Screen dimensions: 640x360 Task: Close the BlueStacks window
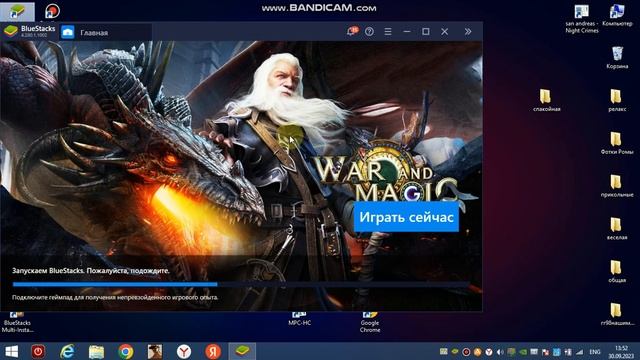[x=444, y=31]
